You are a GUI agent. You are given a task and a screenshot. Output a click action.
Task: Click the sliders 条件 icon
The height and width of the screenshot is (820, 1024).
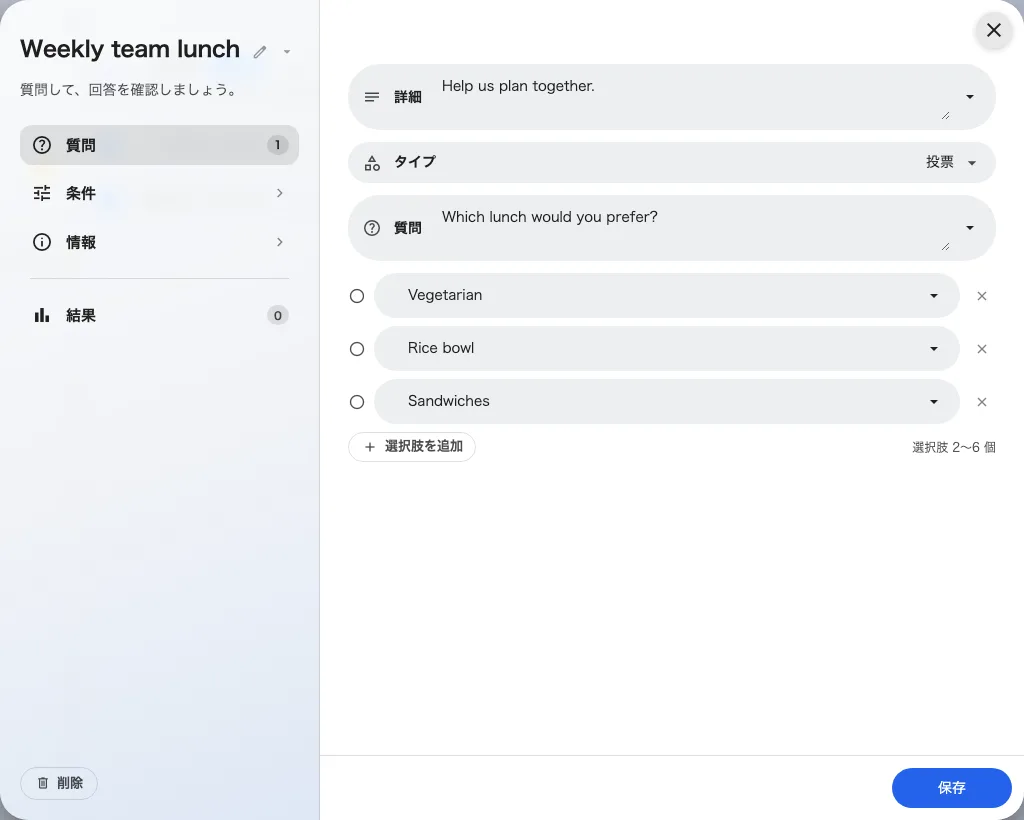tap(42, 193)
